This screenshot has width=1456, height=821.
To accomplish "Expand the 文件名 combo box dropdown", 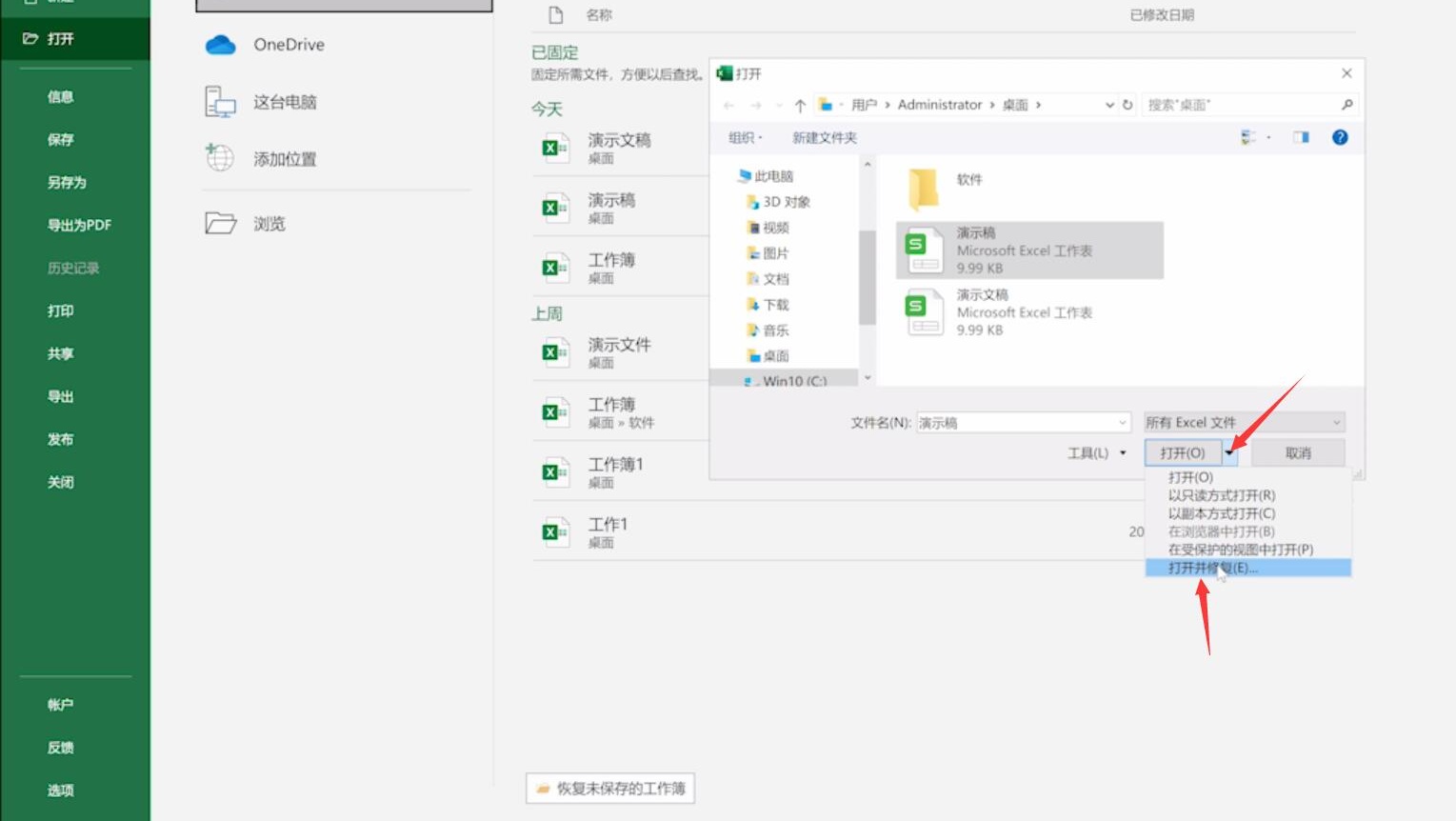I will [1122, 422].
